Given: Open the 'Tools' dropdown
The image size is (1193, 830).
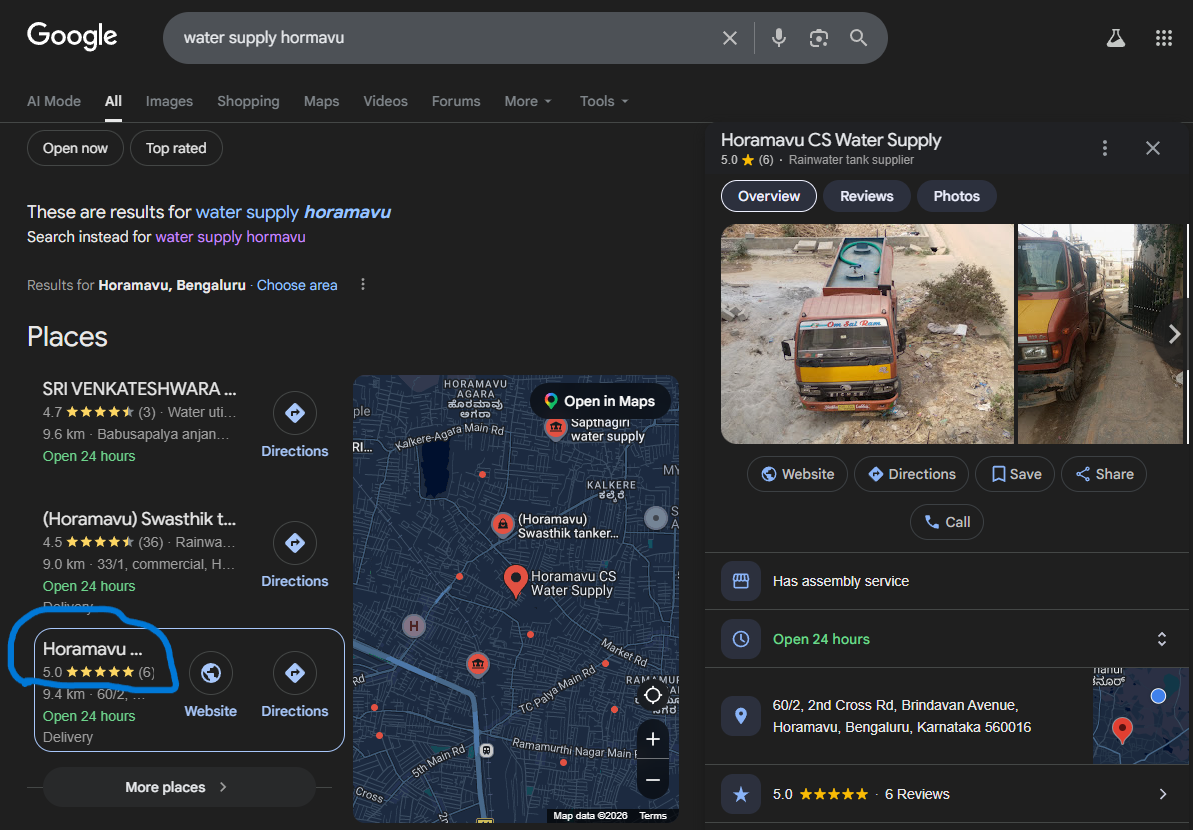Looking at the screenshot, I should coord(604,101).
